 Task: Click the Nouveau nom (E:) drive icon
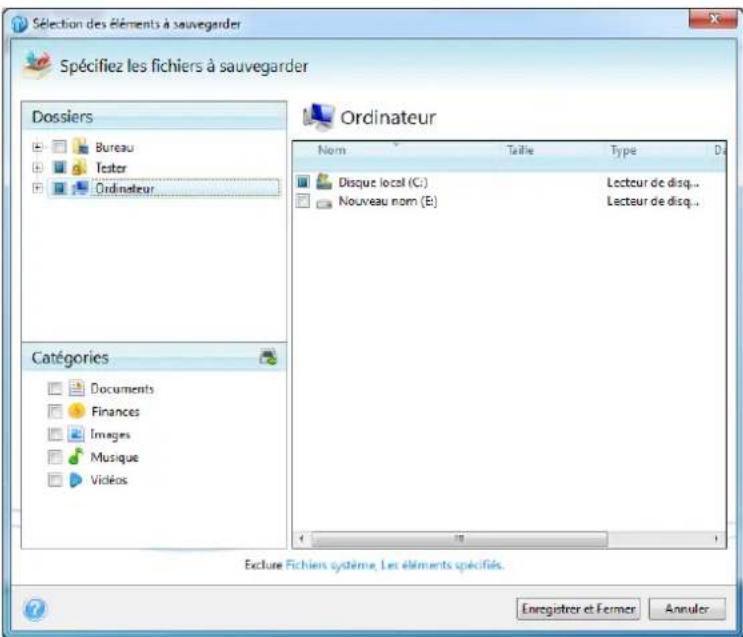324,203
